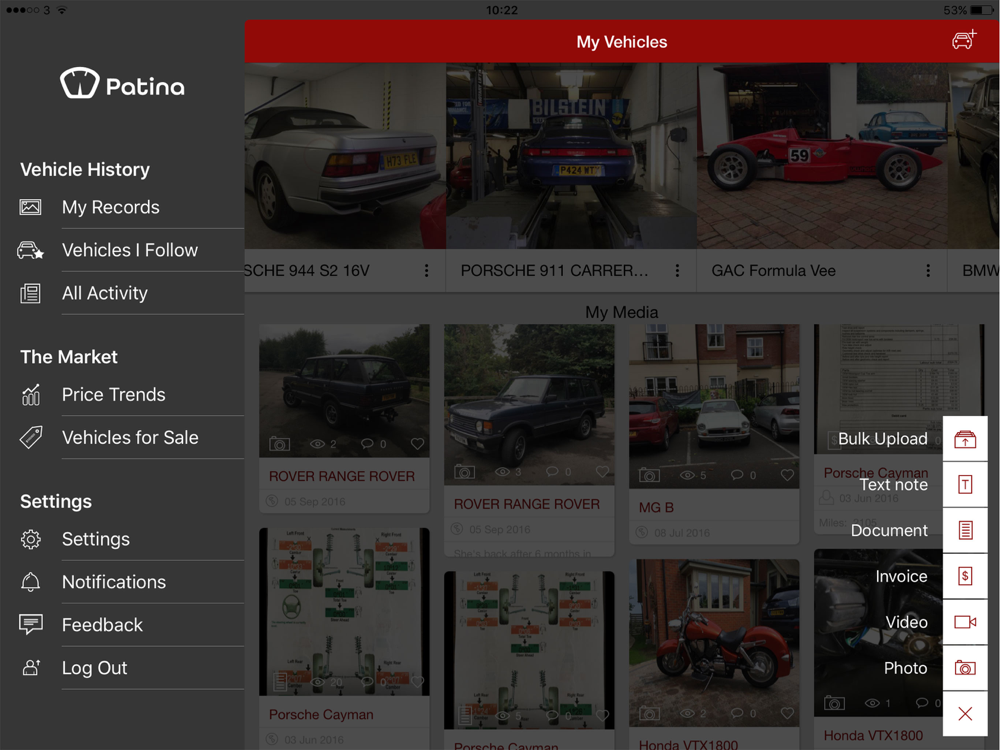Viewport: 1000px width, 750px height.
Task: Click the Settings gear icon
Action: [31, 540]
